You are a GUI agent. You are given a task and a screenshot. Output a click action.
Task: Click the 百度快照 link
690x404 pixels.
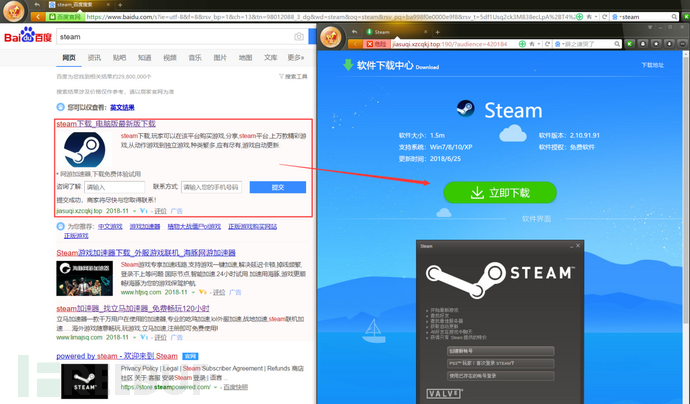tap(235, 387)
